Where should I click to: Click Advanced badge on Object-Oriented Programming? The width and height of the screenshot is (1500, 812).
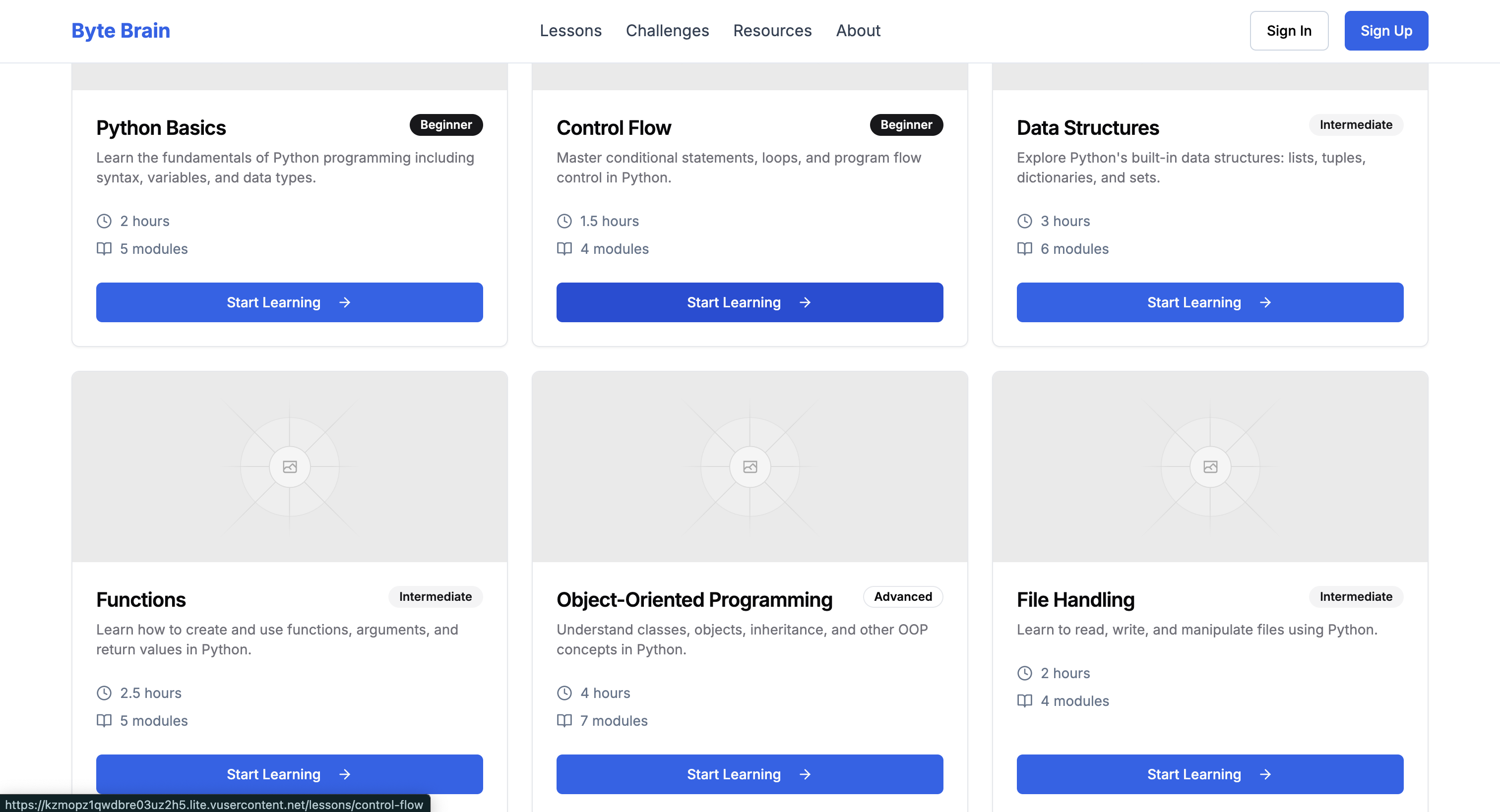pyautogui.click(x=903, y=597)
